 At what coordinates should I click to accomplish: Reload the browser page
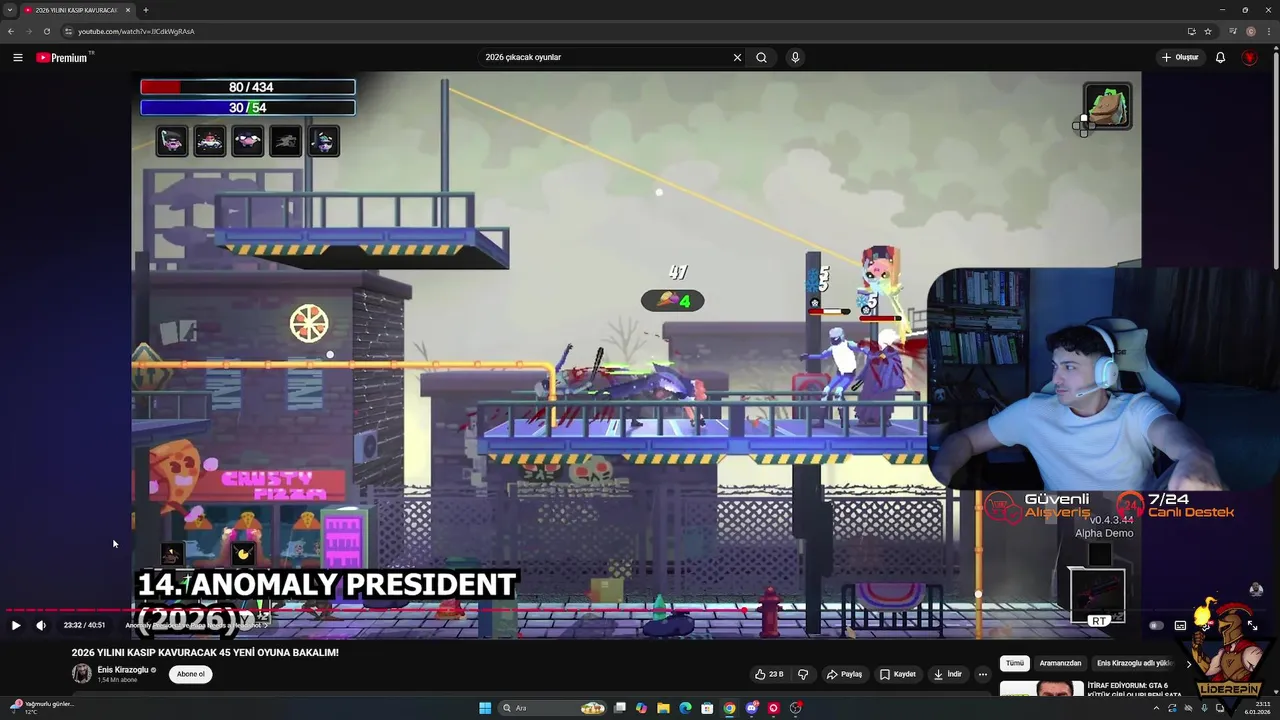[x=46, y=31]
